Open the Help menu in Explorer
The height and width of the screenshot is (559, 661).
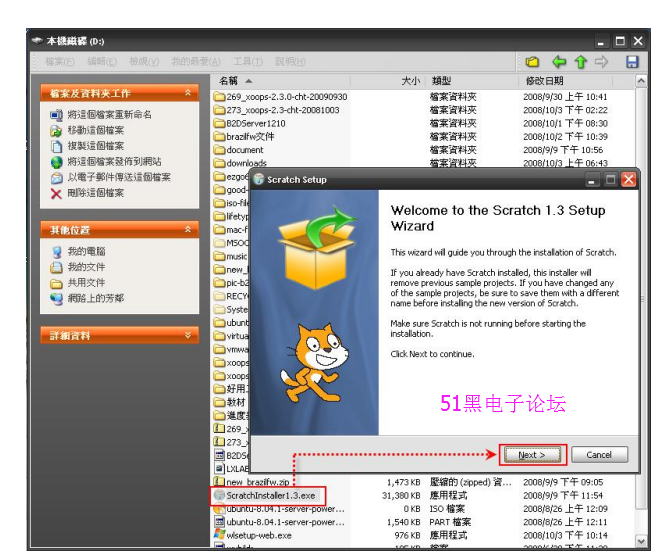tap(290, 62)
